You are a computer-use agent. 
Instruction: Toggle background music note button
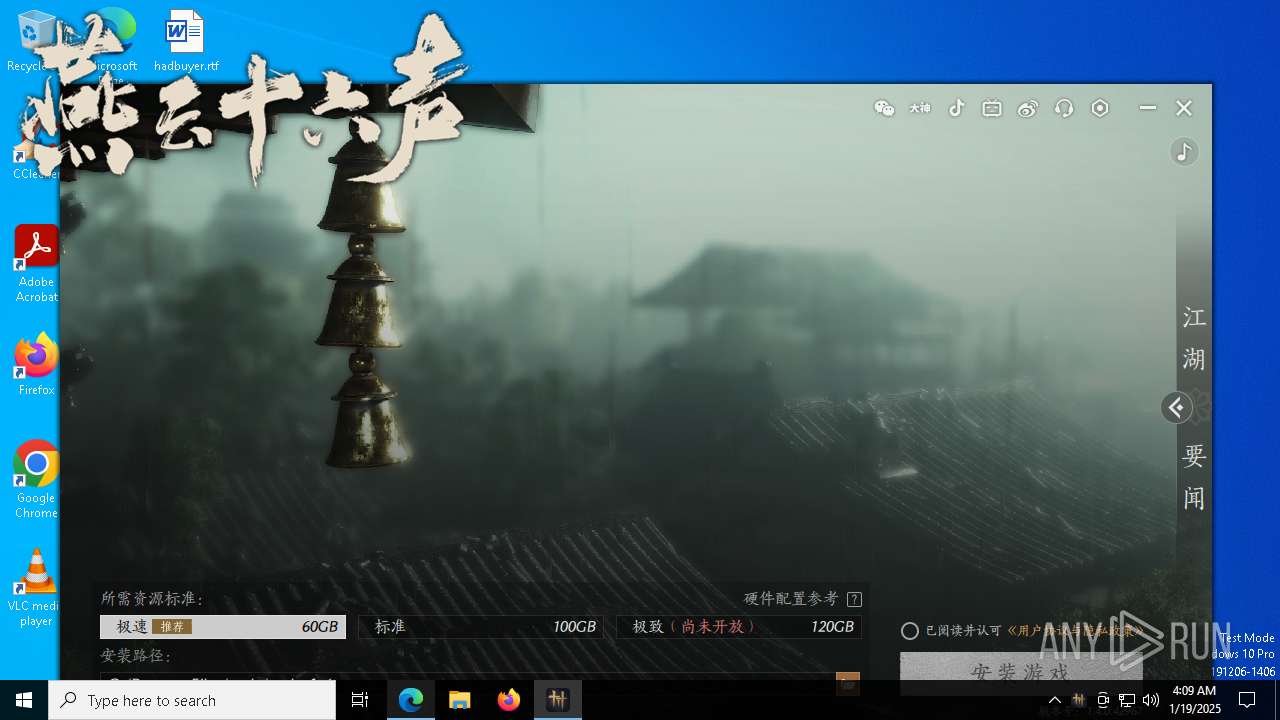(1184, 152)
